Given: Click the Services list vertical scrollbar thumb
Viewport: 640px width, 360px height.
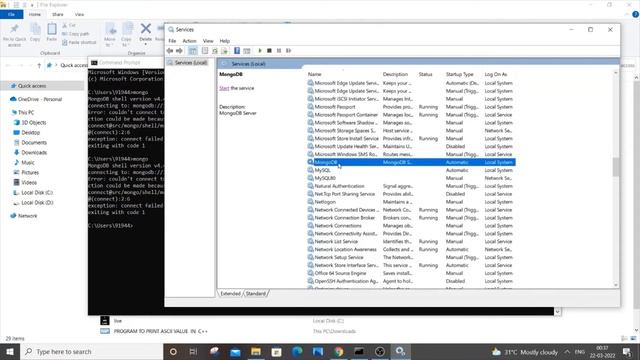Looking at the screenshot, I should (616, 167).
